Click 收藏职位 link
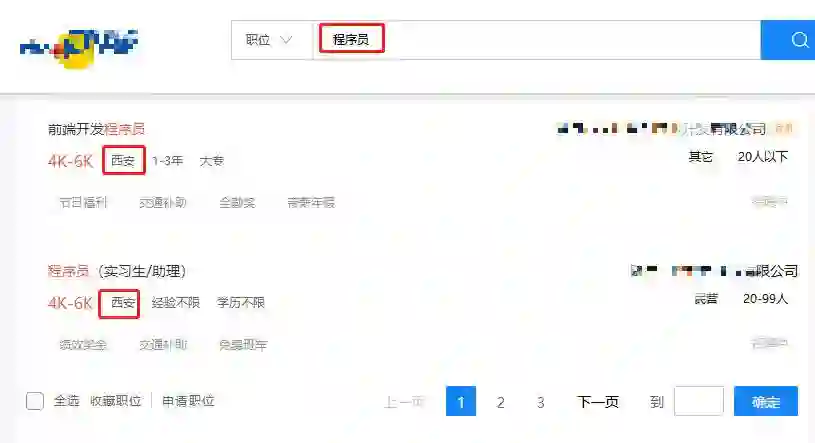The height and width of the screenshot is (443, 815). 116,401
